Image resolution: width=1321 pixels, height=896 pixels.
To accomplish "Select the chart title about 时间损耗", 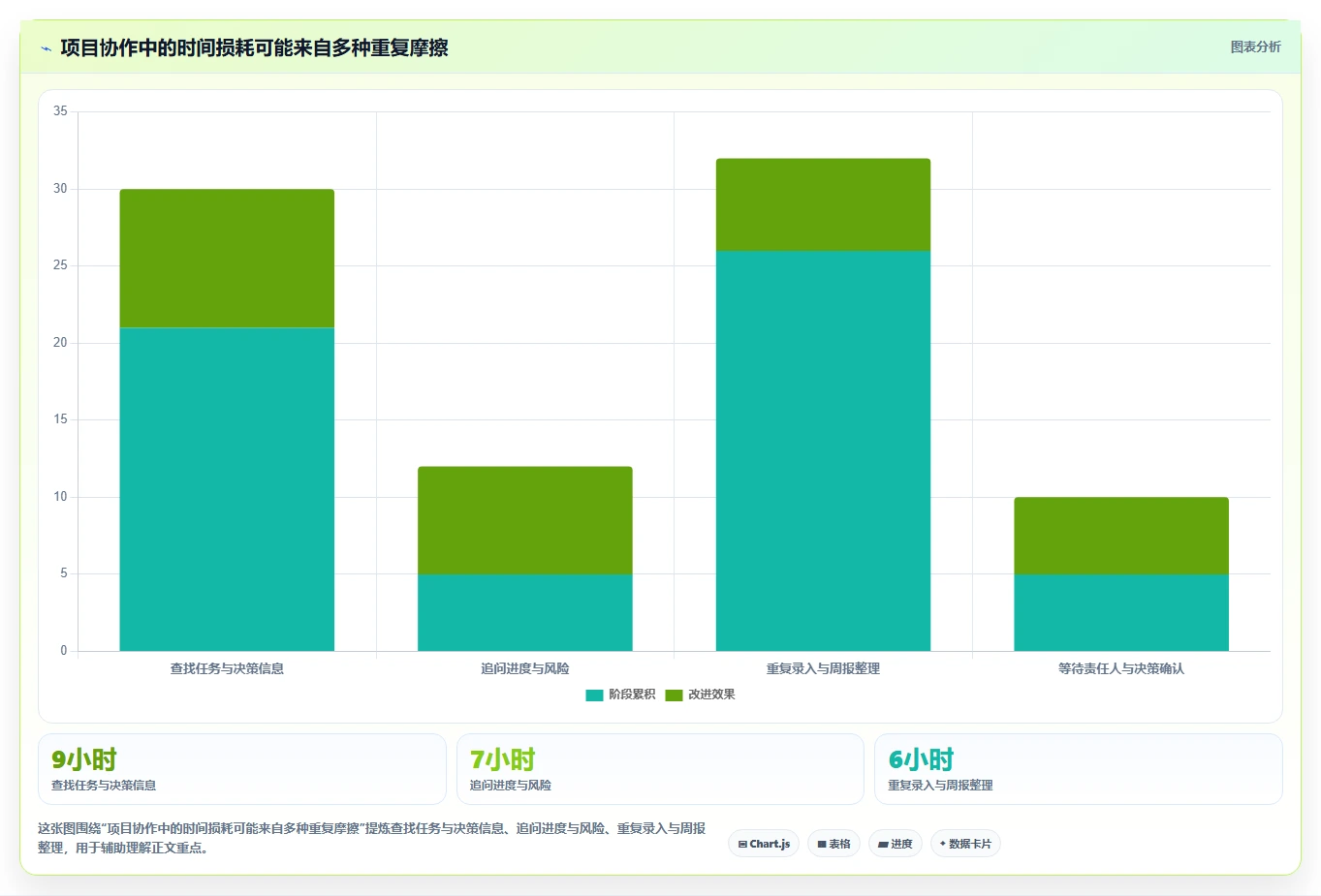I will [x=254, y=47].
